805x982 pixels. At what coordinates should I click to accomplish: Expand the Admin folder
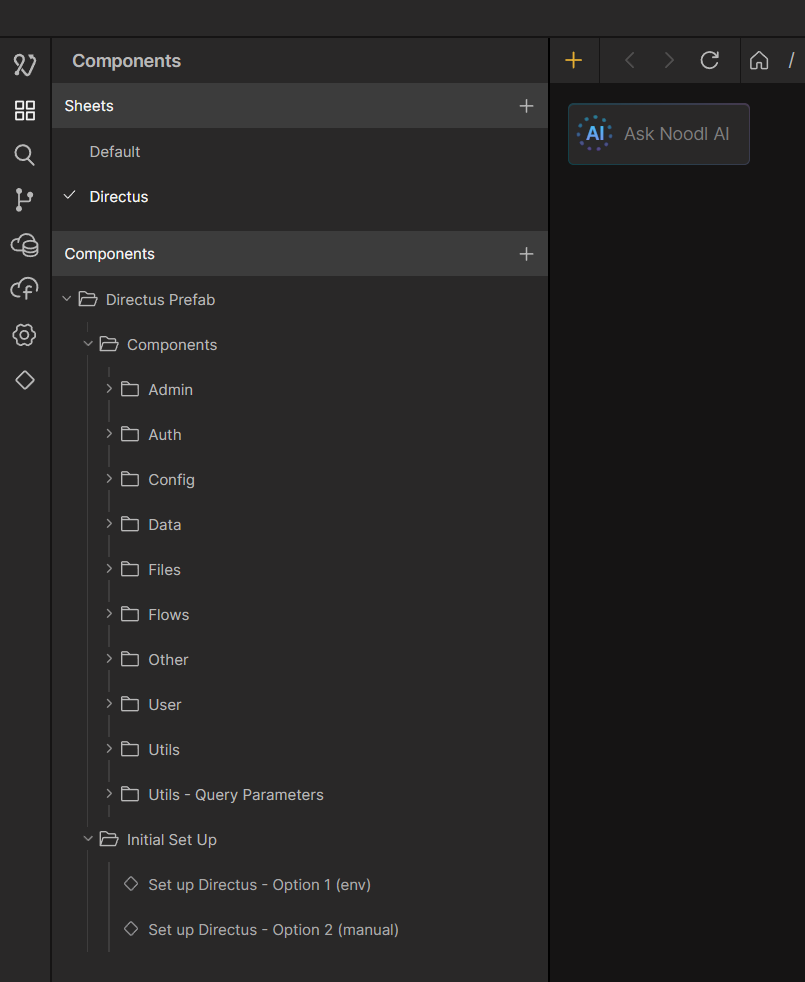109,389
